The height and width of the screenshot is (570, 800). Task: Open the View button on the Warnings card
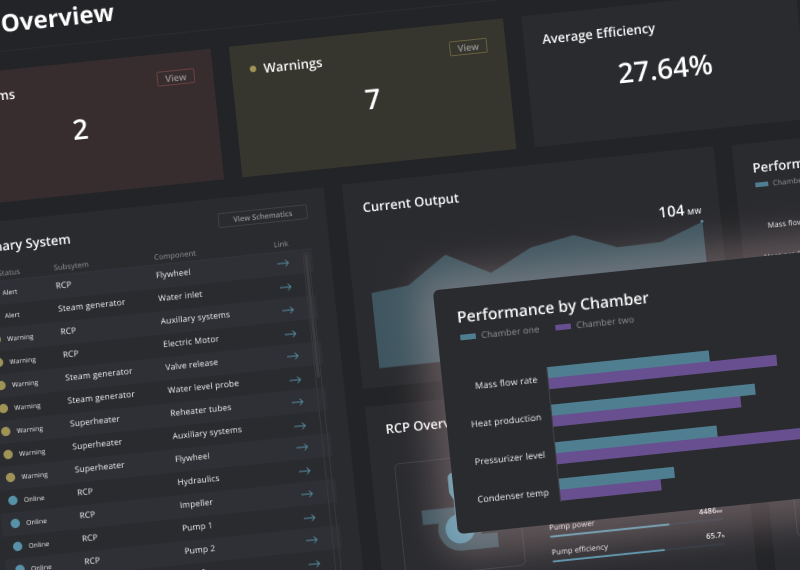point(468,47)
